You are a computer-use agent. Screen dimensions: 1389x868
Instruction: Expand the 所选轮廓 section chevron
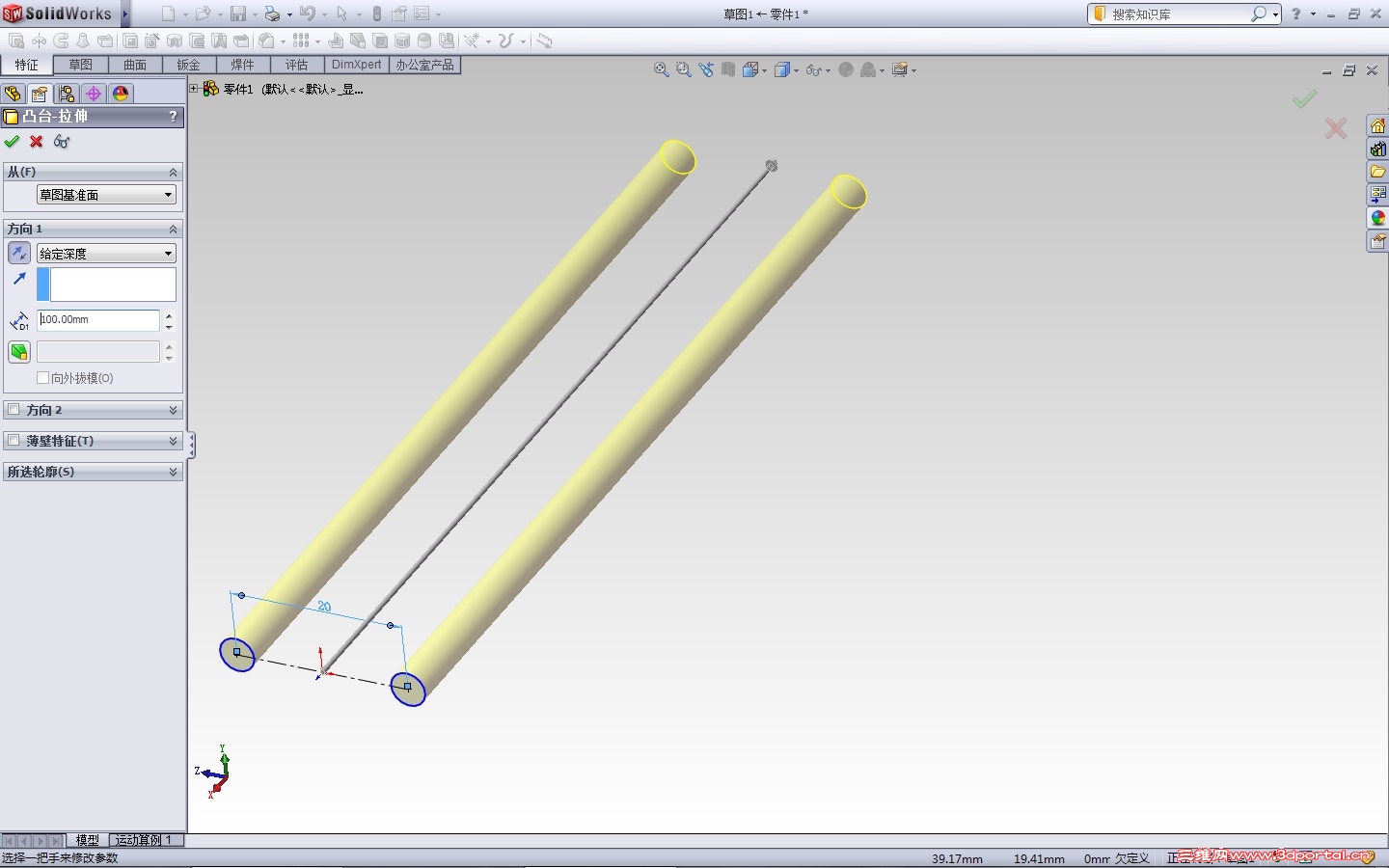point(174,472)
